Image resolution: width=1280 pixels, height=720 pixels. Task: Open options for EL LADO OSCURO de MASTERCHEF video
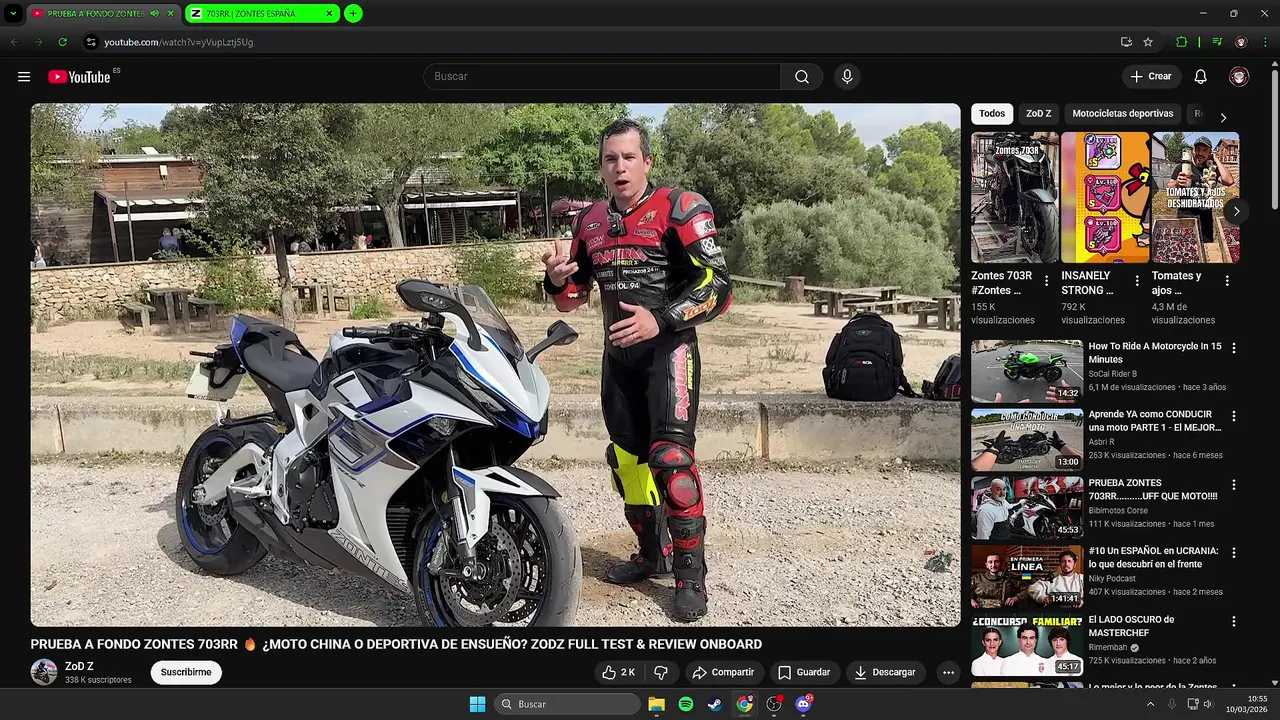1233,621
